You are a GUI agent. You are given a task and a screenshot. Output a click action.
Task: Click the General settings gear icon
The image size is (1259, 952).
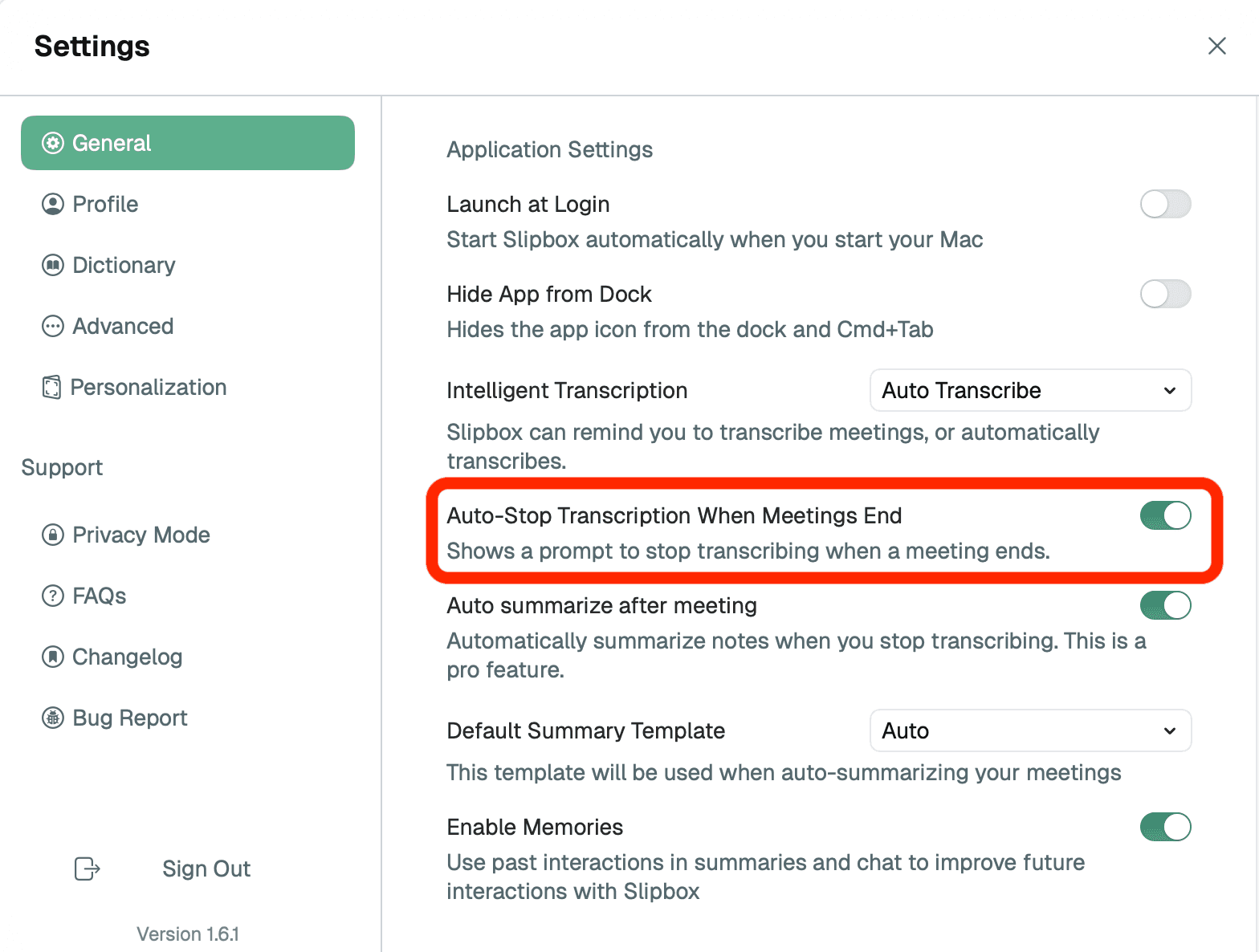tap(51, 142)
